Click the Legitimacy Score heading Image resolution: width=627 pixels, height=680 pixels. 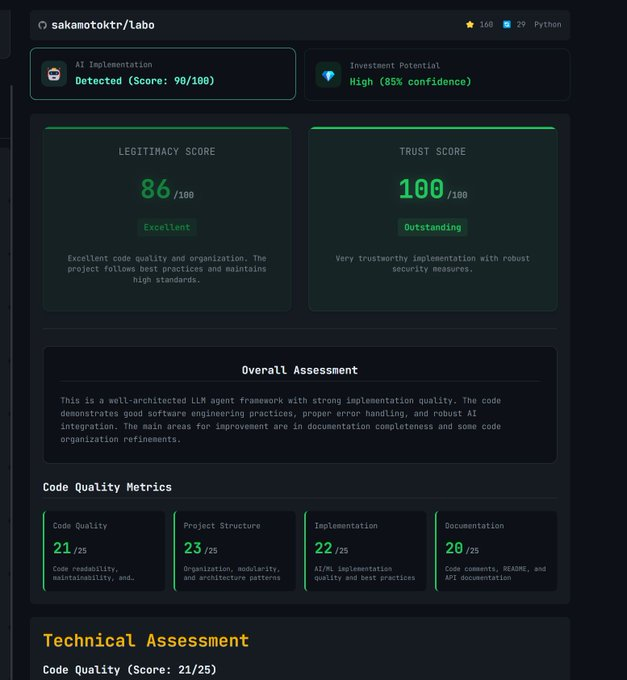[x=167, y=151]
